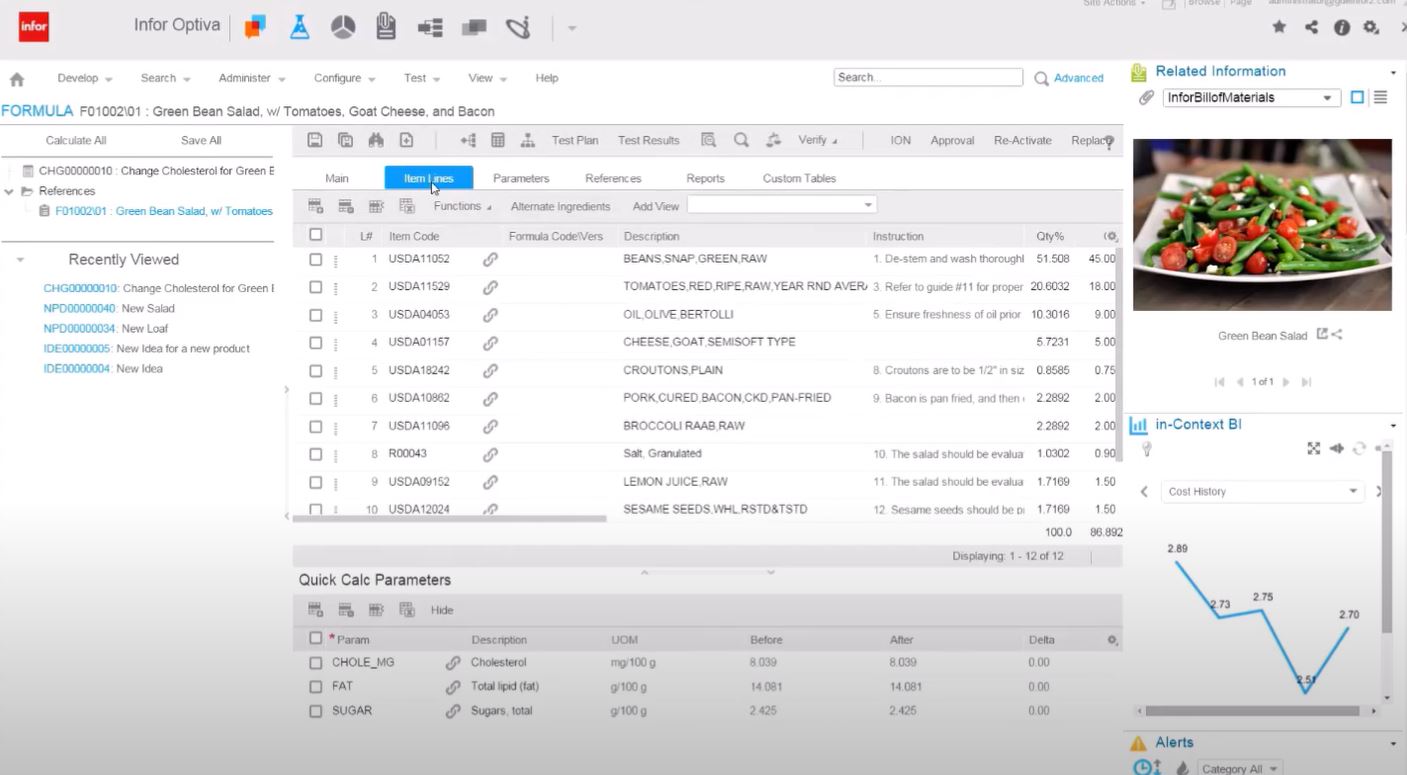Viewport: 1407px width, 775px height.
Task: Open the hierarchy tree icon on the toolbar
Action: coord(529,139)
